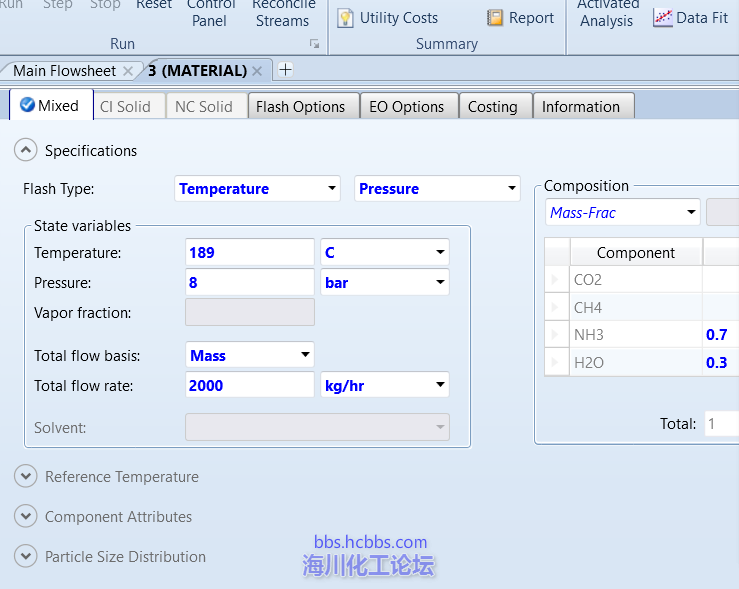Expand Particle Size Distribution section
This screenshot has height=589, width=739.
[25, 557]
